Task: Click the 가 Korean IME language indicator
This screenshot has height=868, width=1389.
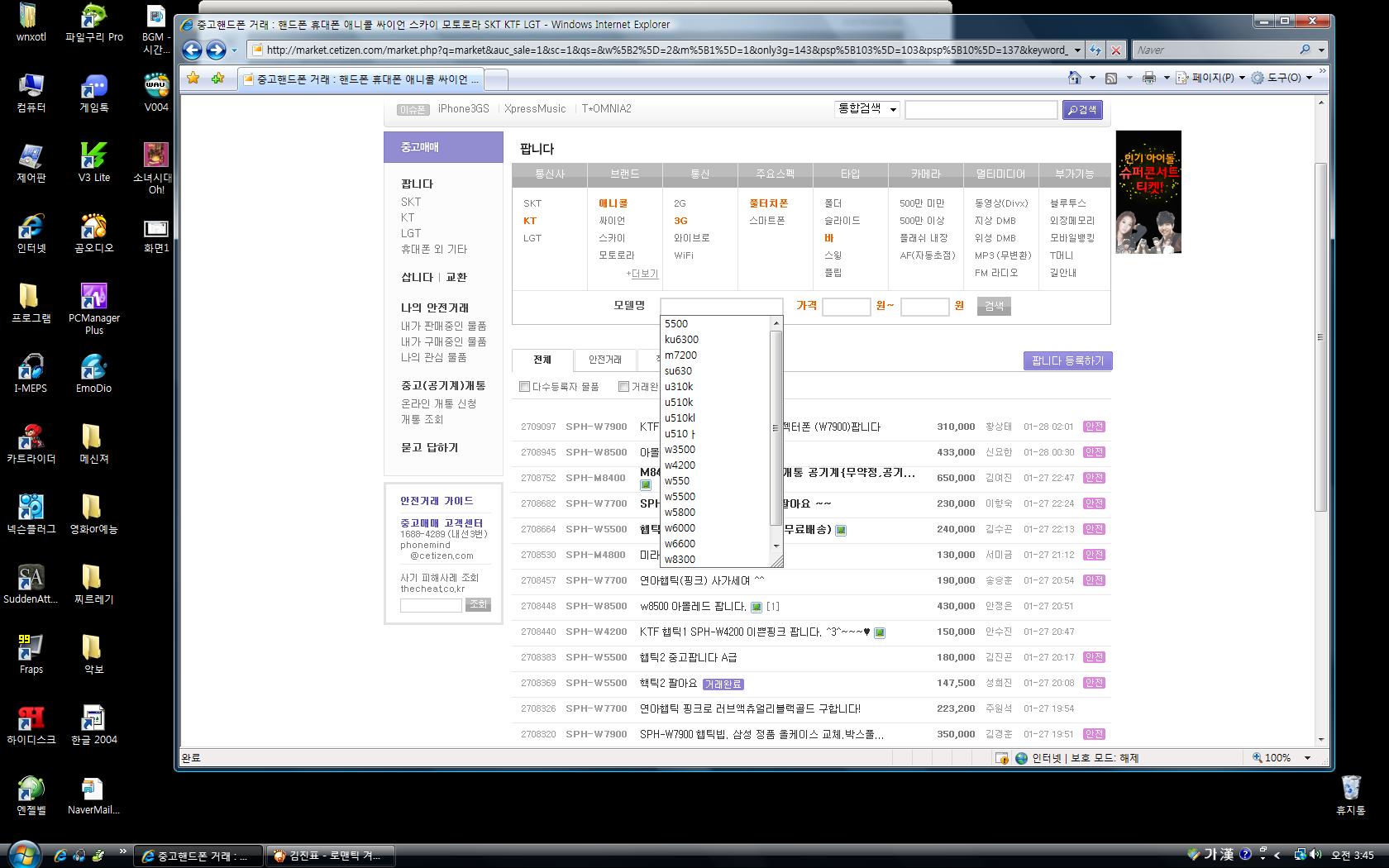Action: point(1211,855)
